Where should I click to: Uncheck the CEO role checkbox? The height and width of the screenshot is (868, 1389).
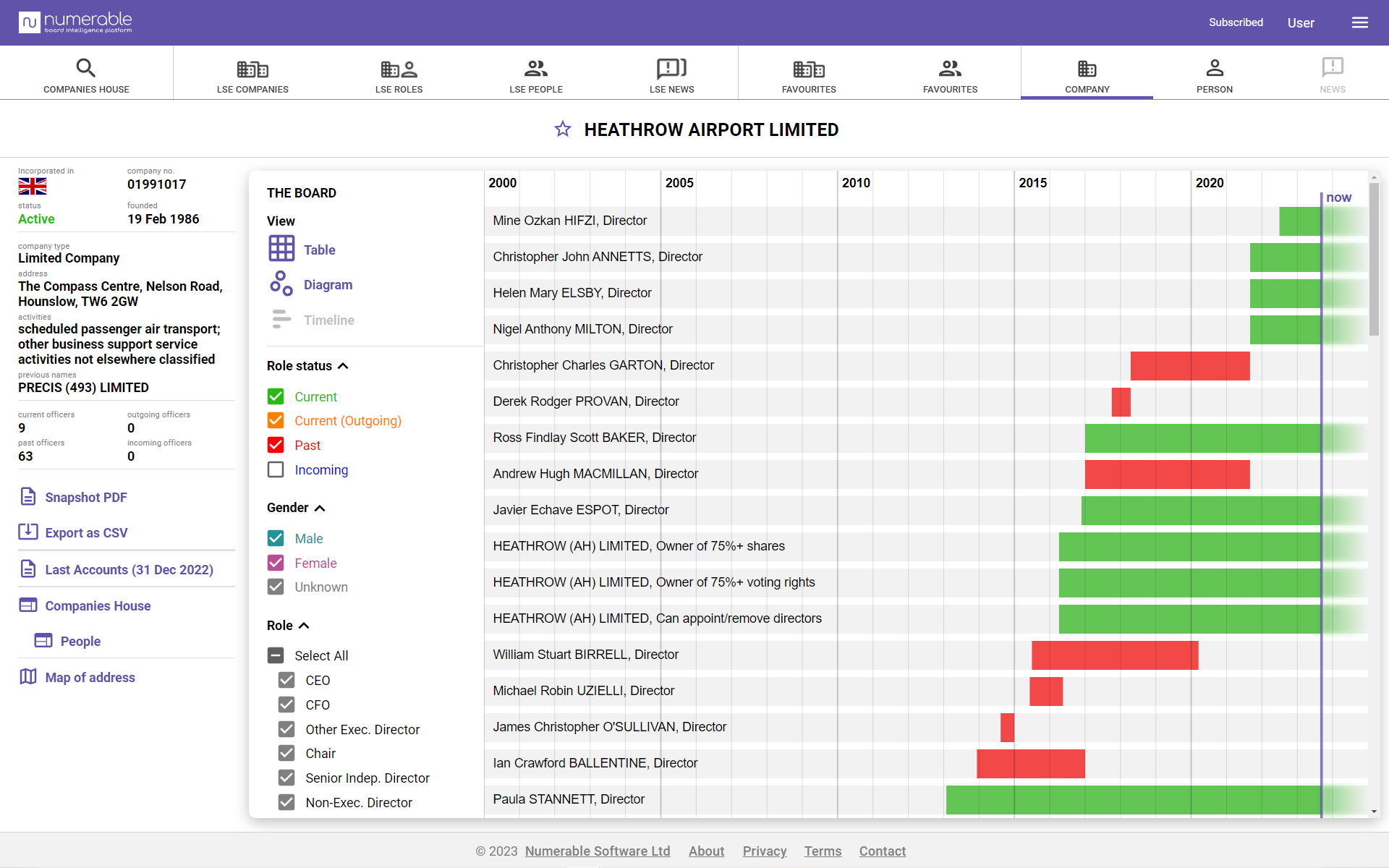[286, 680]
